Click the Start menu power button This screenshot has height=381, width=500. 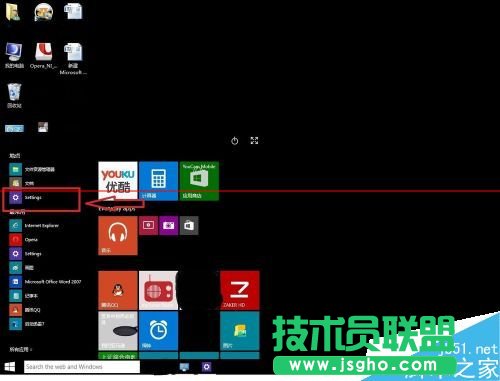click(235, 141)
